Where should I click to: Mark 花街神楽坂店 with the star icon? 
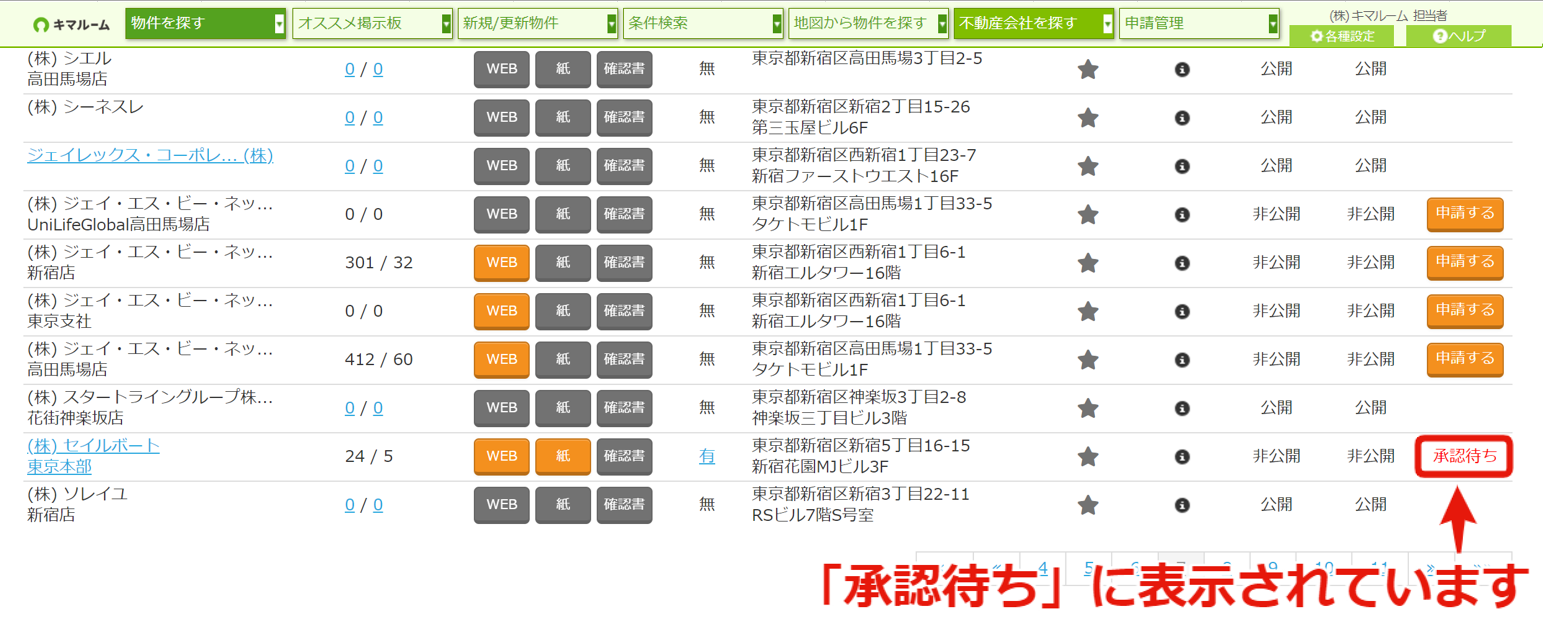pos(1088,408)
